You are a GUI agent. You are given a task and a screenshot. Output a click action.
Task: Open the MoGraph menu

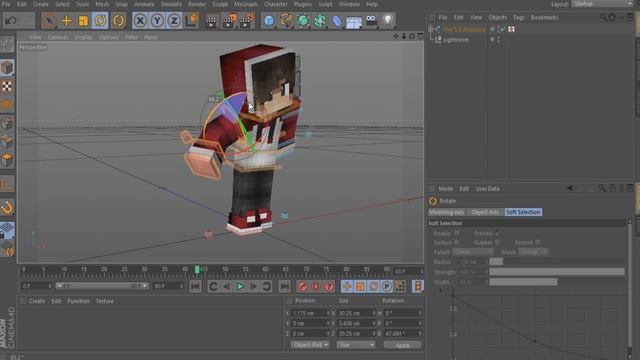pos(246,4)
